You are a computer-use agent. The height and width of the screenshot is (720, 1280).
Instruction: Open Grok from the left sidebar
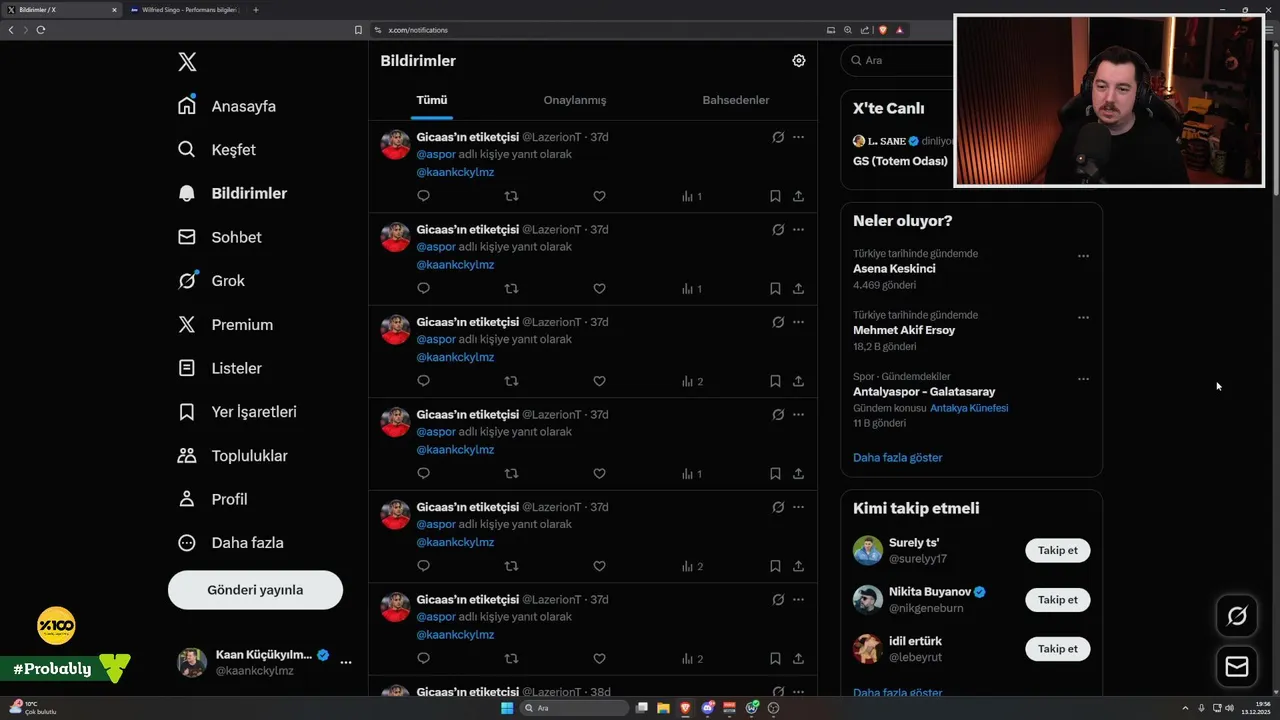pyautogui.click(x=211, y=281)
